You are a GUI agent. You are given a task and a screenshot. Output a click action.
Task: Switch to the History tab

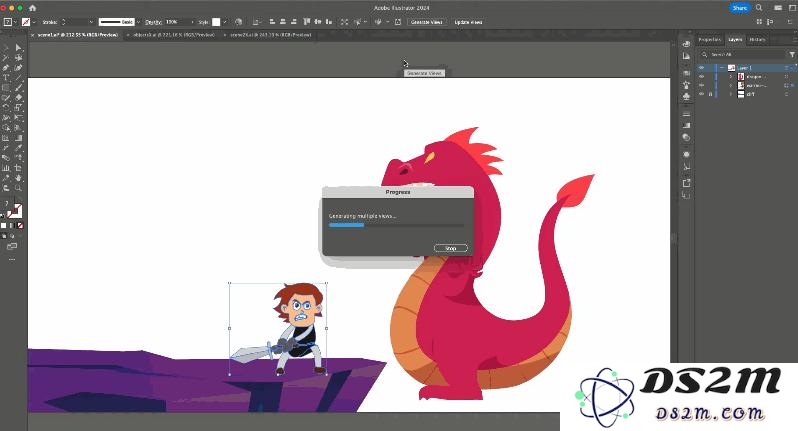(757, 39)
